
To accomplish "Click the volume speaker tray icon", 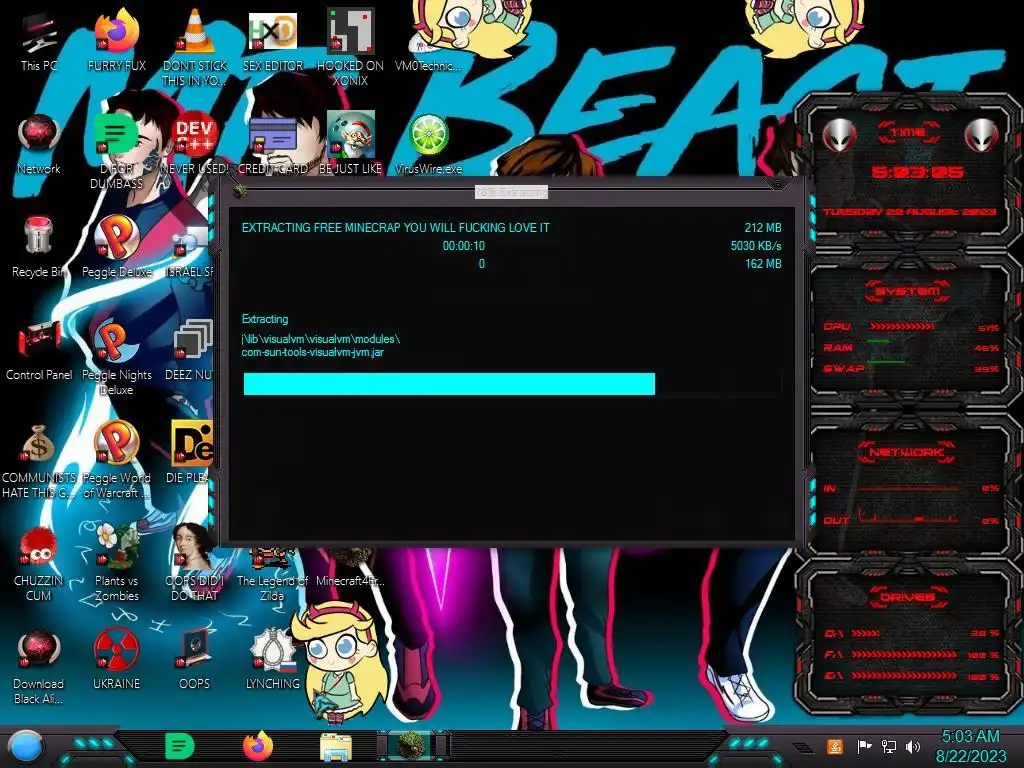I will tap(913, 747).
